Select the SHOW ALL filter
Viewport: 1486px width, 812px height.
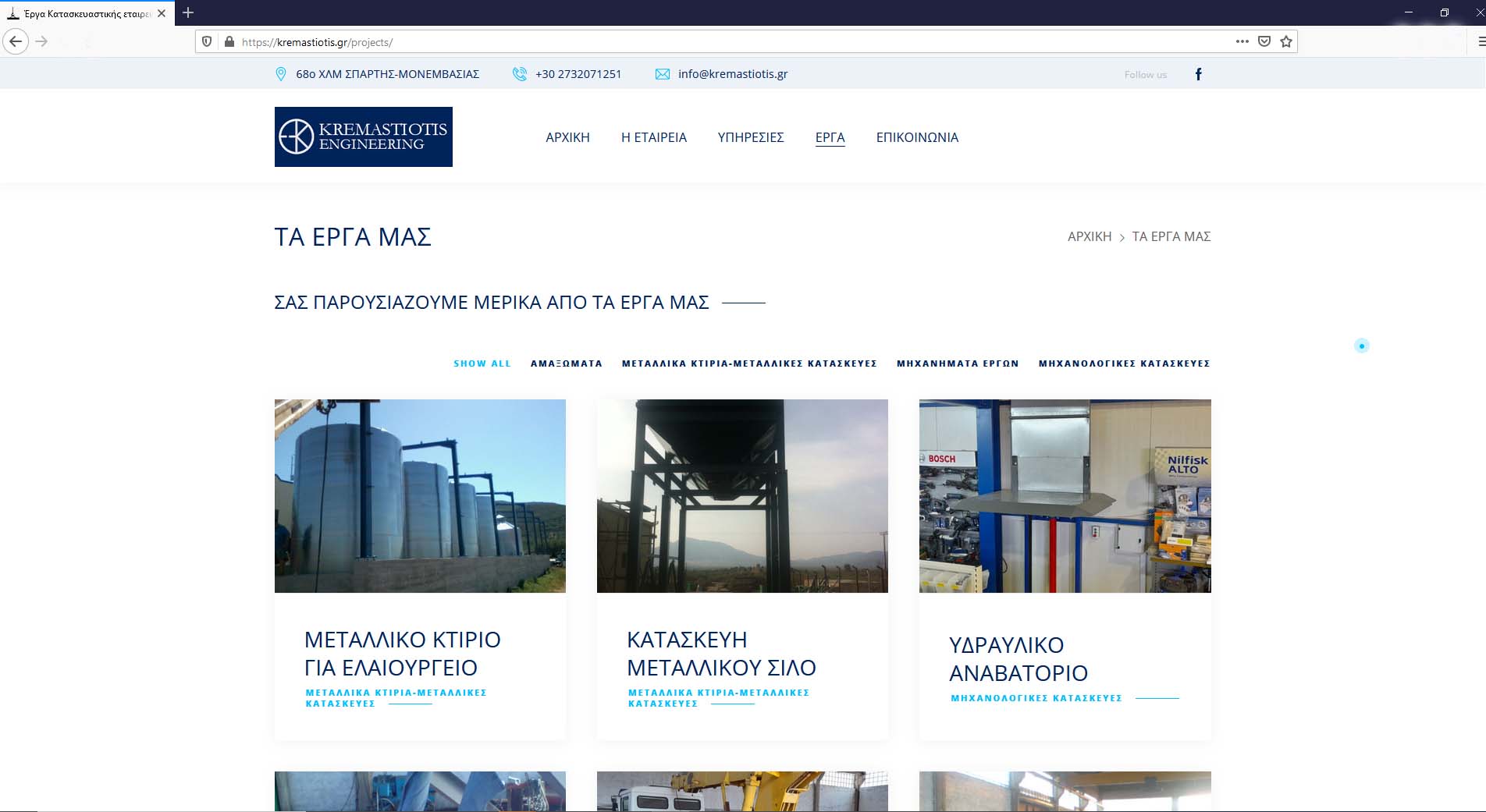(x=482, y=363)
